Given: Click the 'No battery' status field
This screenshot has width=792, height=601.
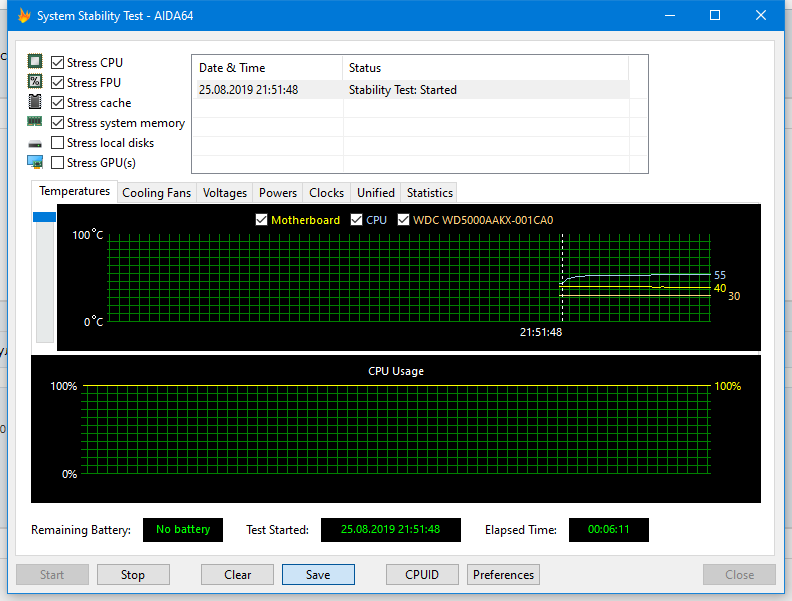Looking at the screenshot, I should coord(183,529).
